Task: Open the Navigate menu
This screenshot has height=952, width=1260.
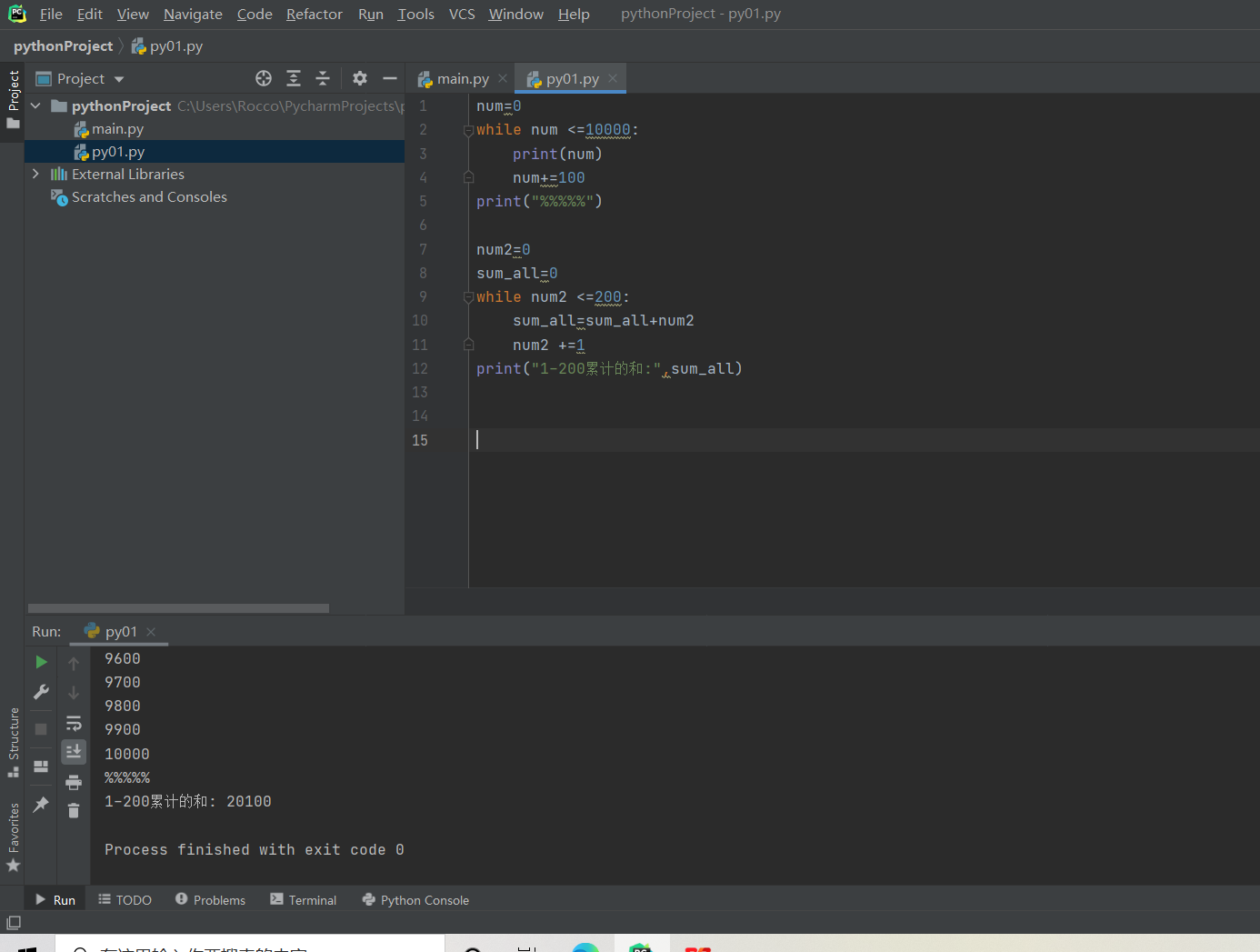Action: tap(193, 14)
